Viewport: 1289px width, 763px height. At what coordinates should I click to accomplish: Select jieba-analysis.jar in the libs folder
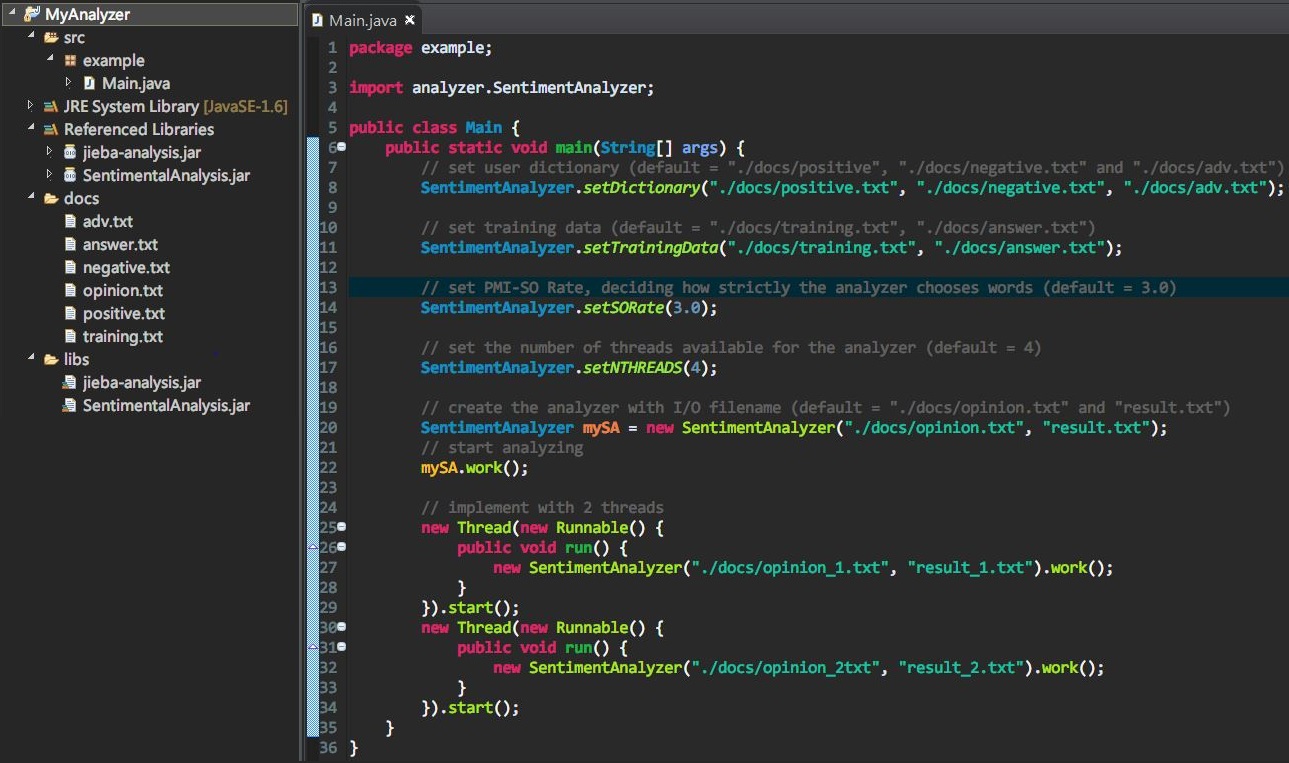(x=141, y=383)
